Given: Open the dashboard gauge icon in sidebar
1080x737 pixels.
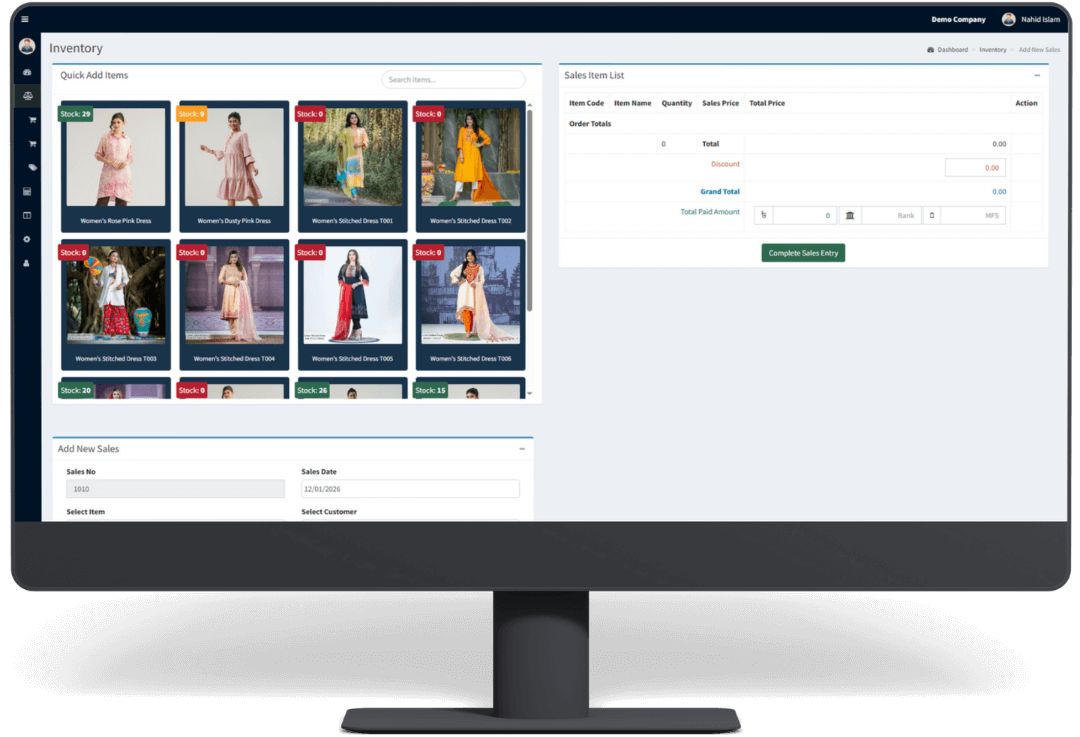Looking at the screenshot, I should pyautogui.click(x=27, y=73).
